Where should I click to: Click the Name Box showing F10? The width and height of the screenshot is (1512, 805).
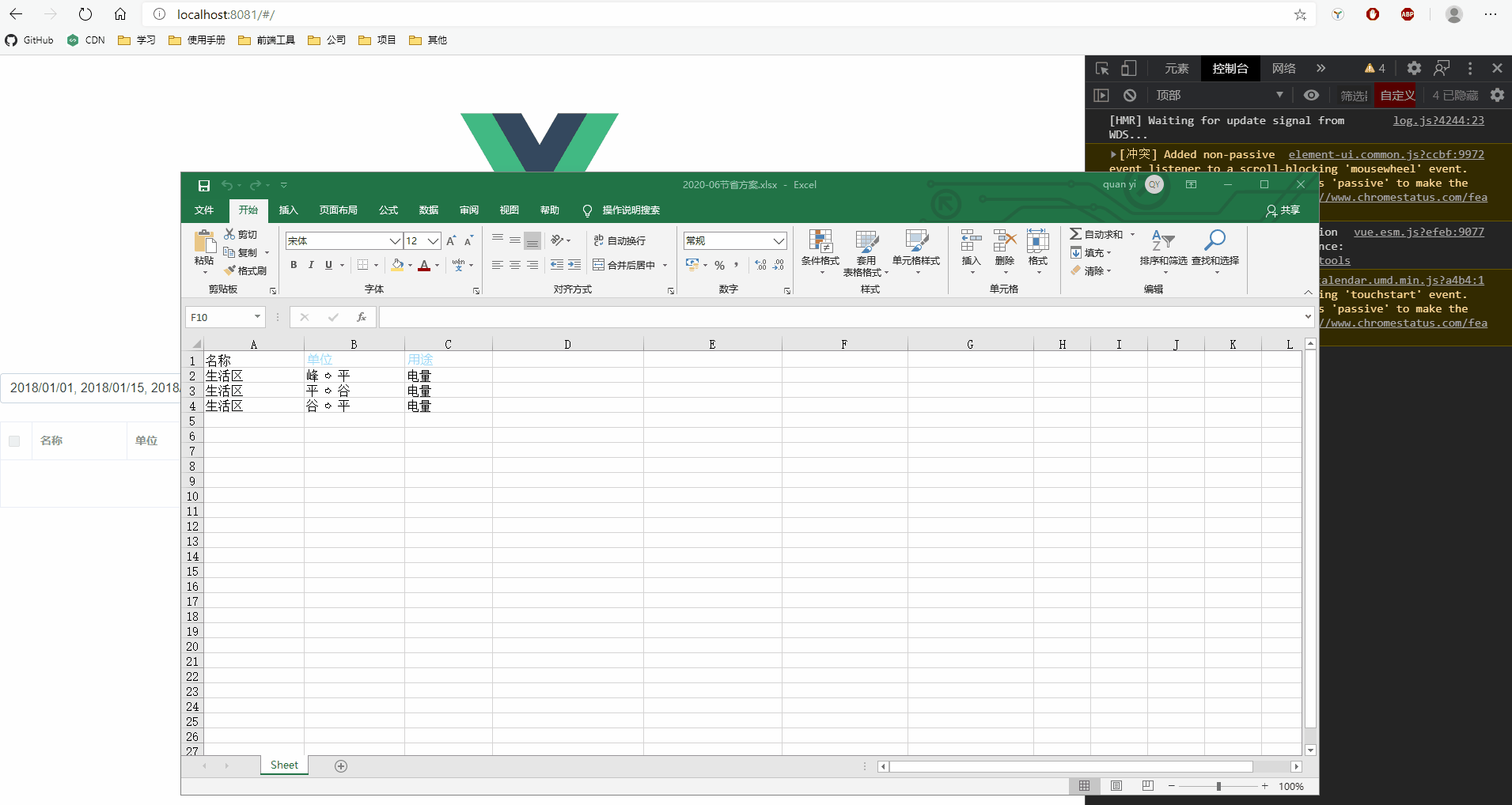click(225, 317)
